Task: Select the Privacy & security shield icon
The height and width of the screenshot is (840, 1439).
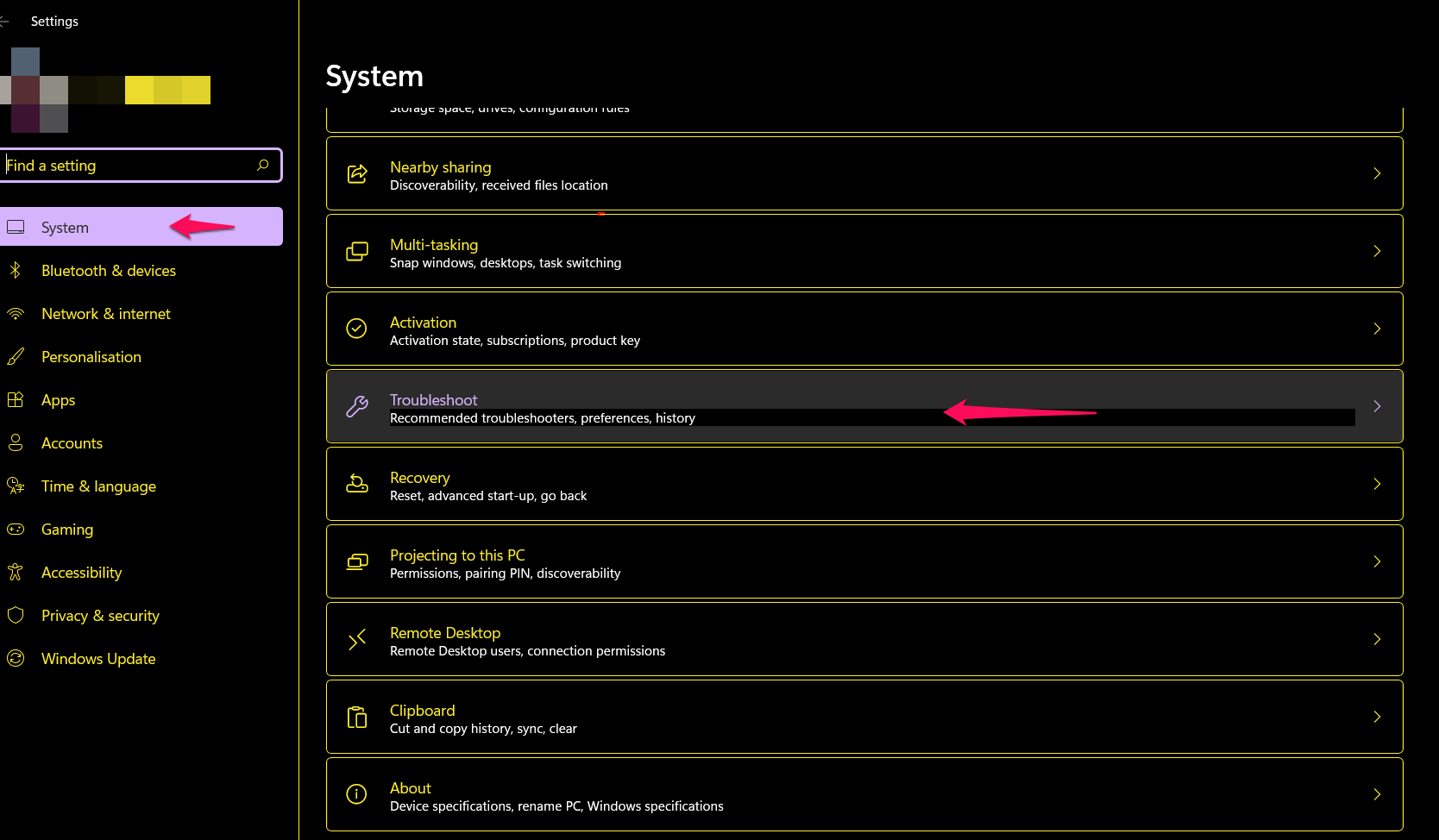Action: point(16,615)
